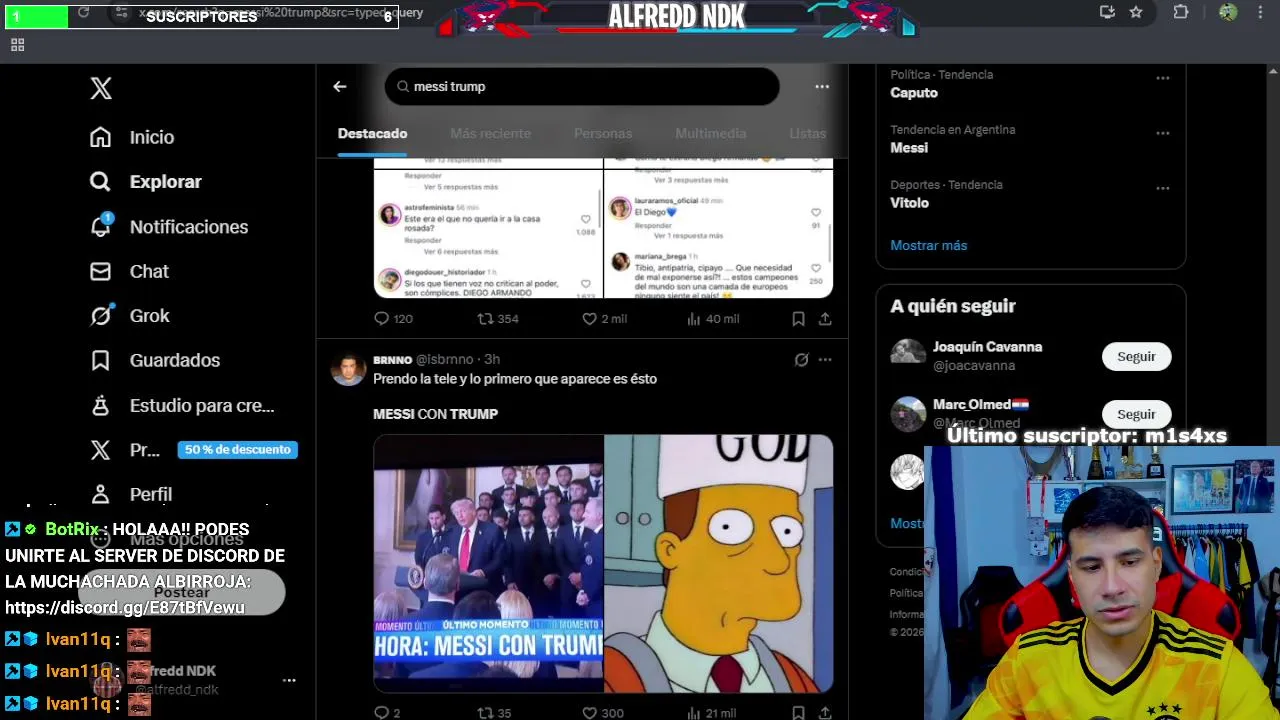Open Grok assistant
The image size is (1280, 720).
coord(130,316)
